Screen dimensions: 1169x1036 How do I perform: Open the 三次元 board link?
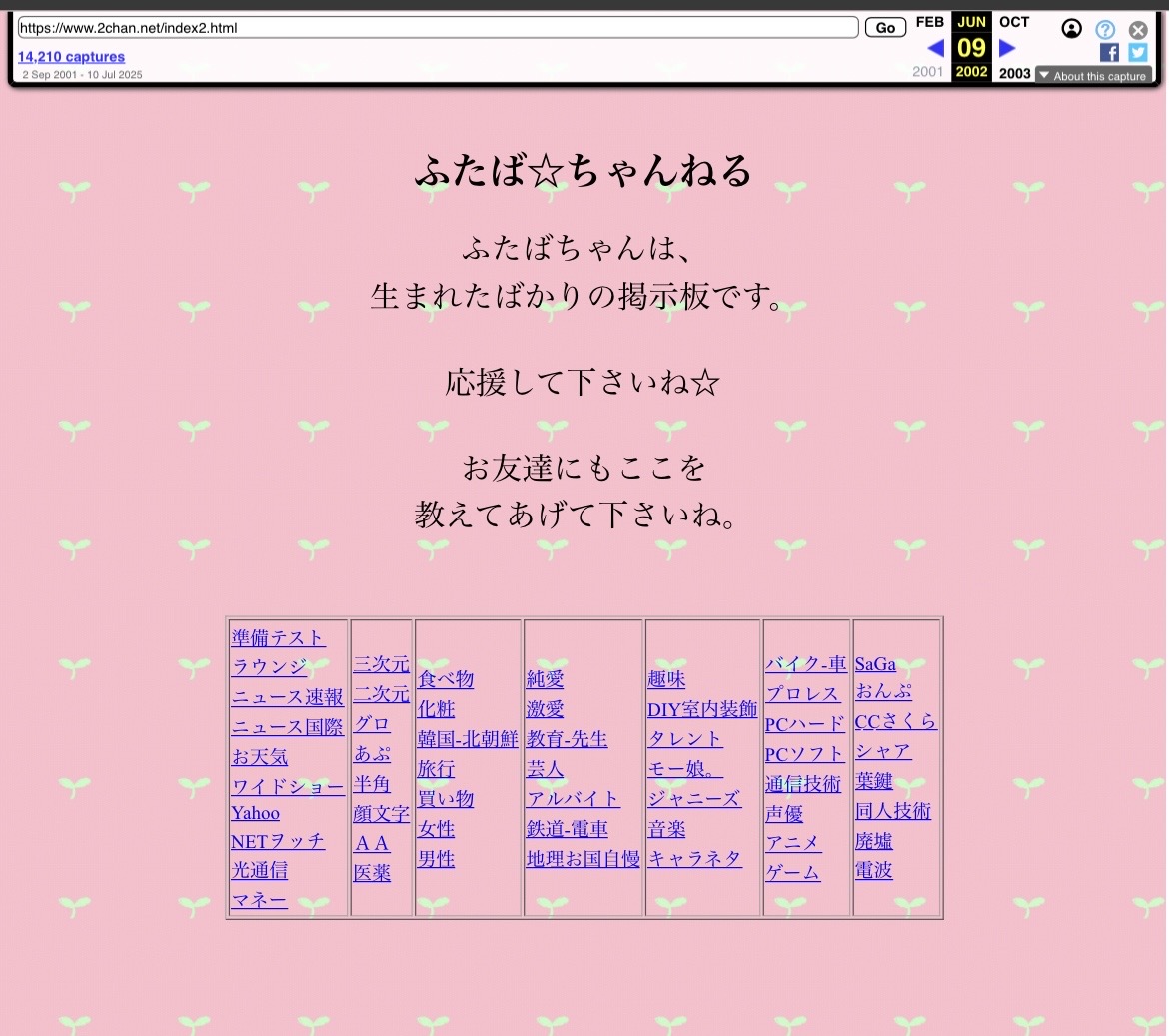(381, 663)
